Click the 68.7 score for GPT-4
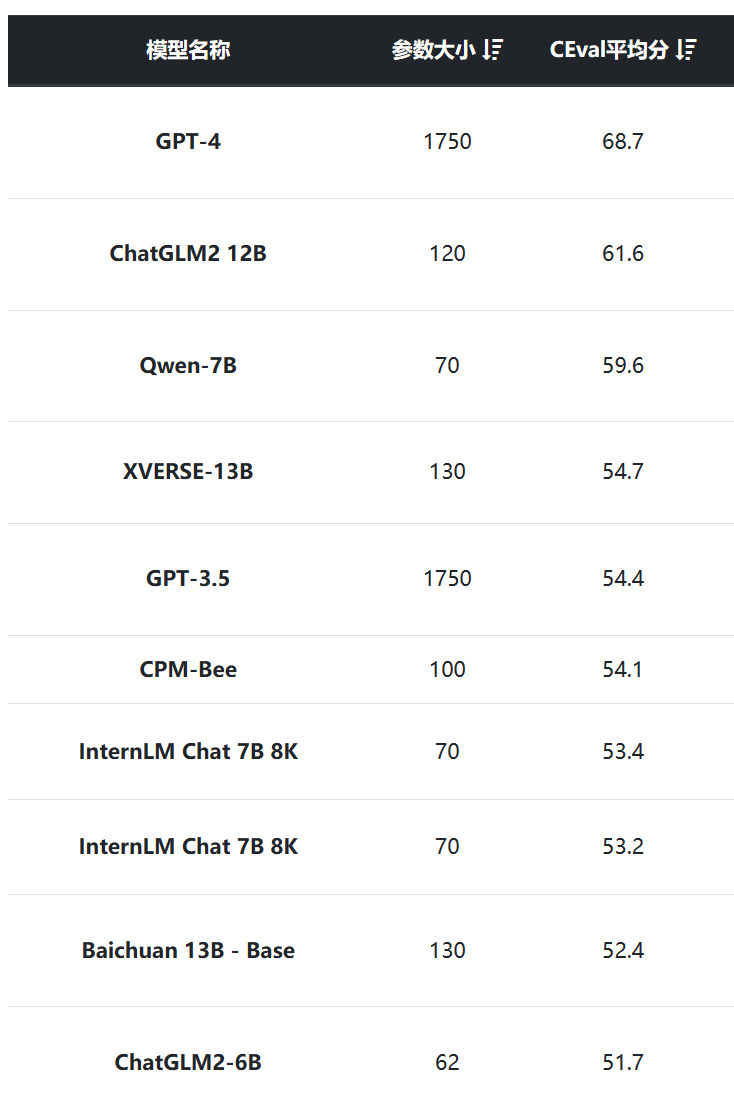The height and width of the screenshot is (1112, 734). point(623,141)
